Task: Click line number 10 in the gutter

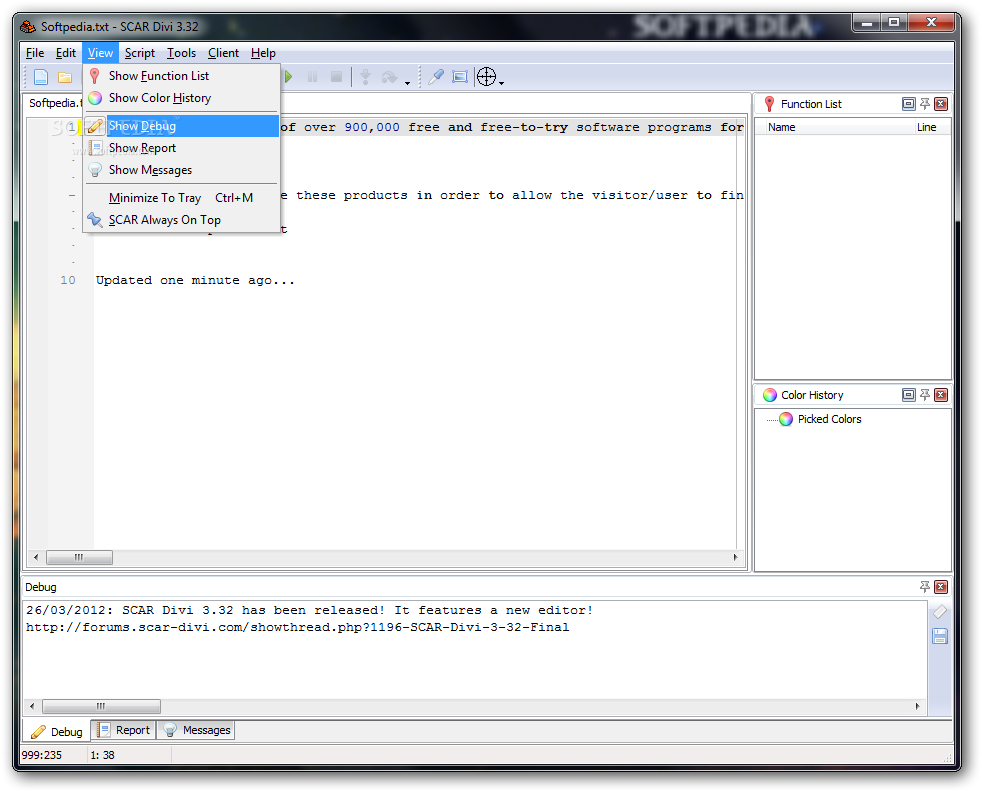Action: tap(68, 280)
